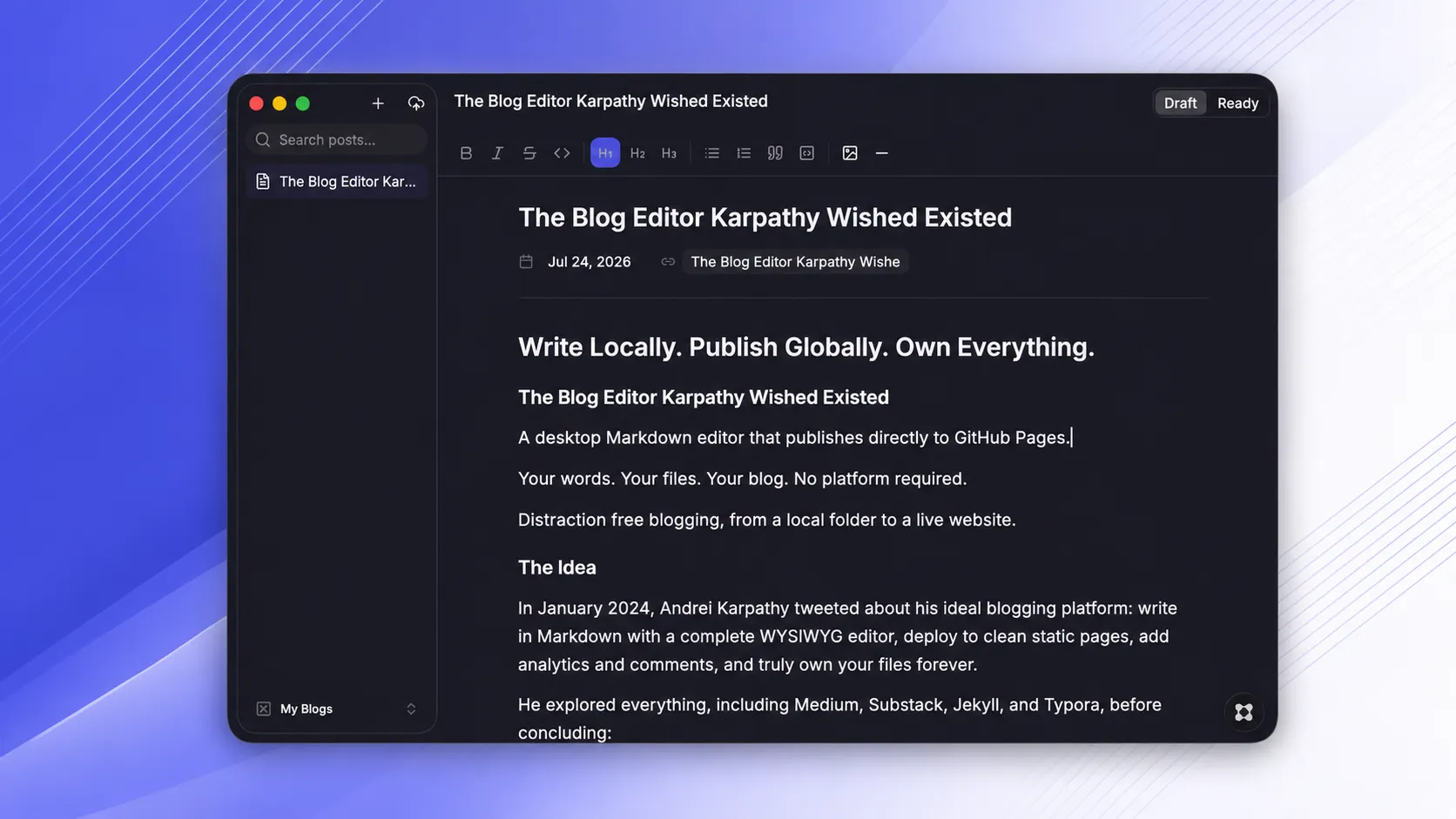Click the round floating button below the editor text
Screen dimensions: 1456x819
click(1244, 712)
